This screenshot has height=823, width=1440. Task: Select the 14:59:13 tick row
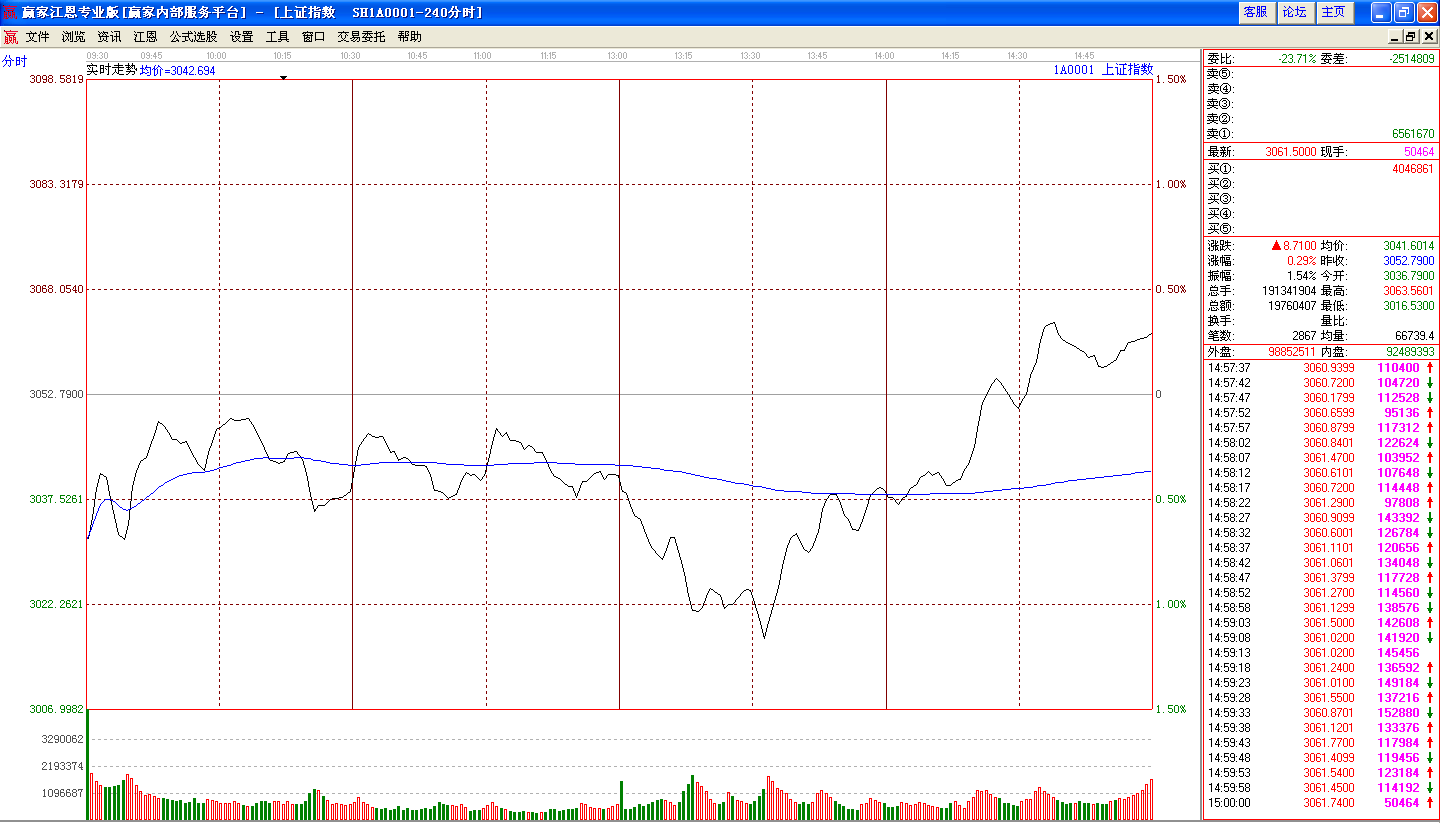pyautogui.click(x=1321, y=653)
